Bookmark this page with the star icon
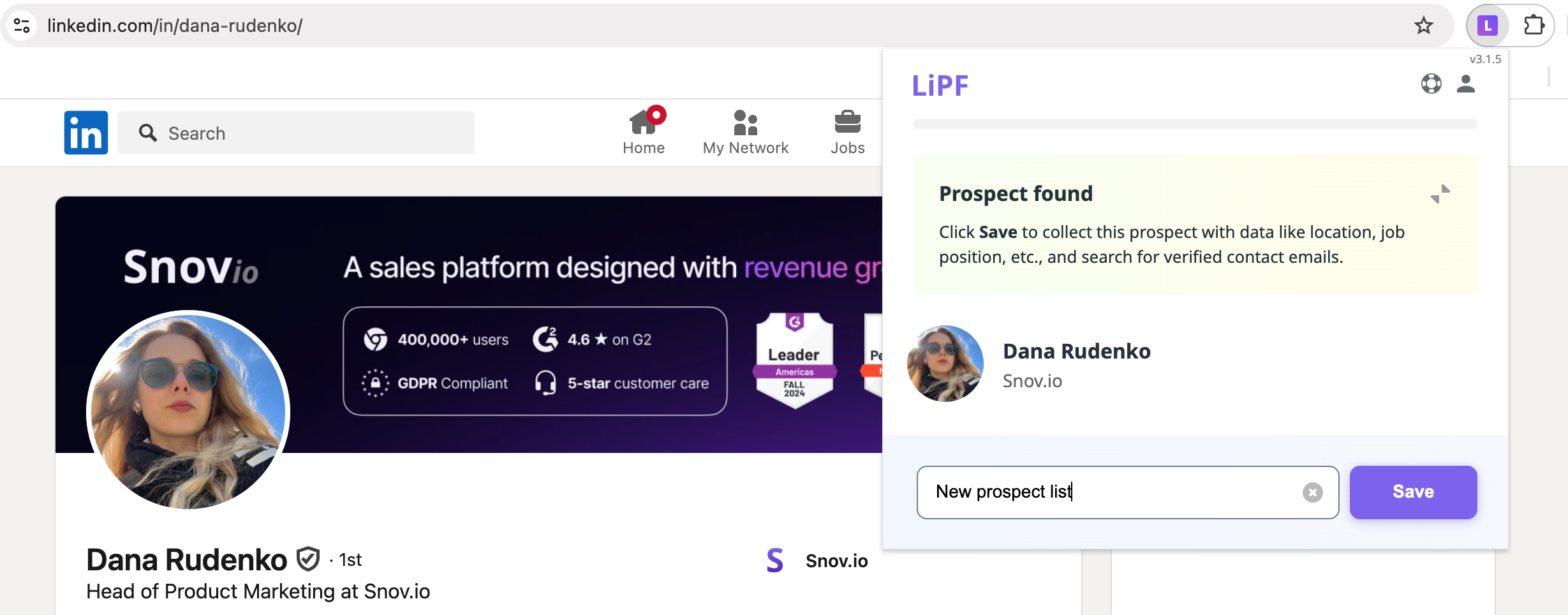1568x615 pixels. 1423,26
